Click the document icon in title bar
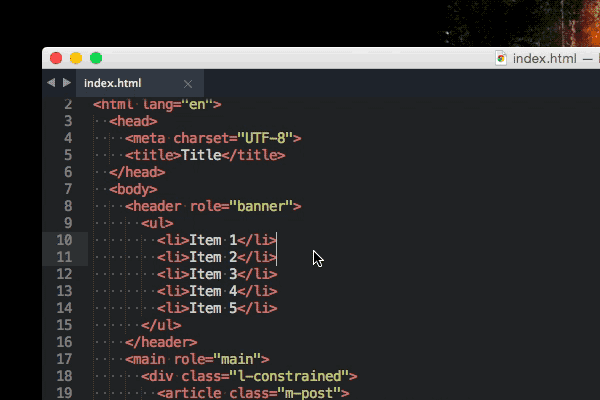 [x=502, y=59]
